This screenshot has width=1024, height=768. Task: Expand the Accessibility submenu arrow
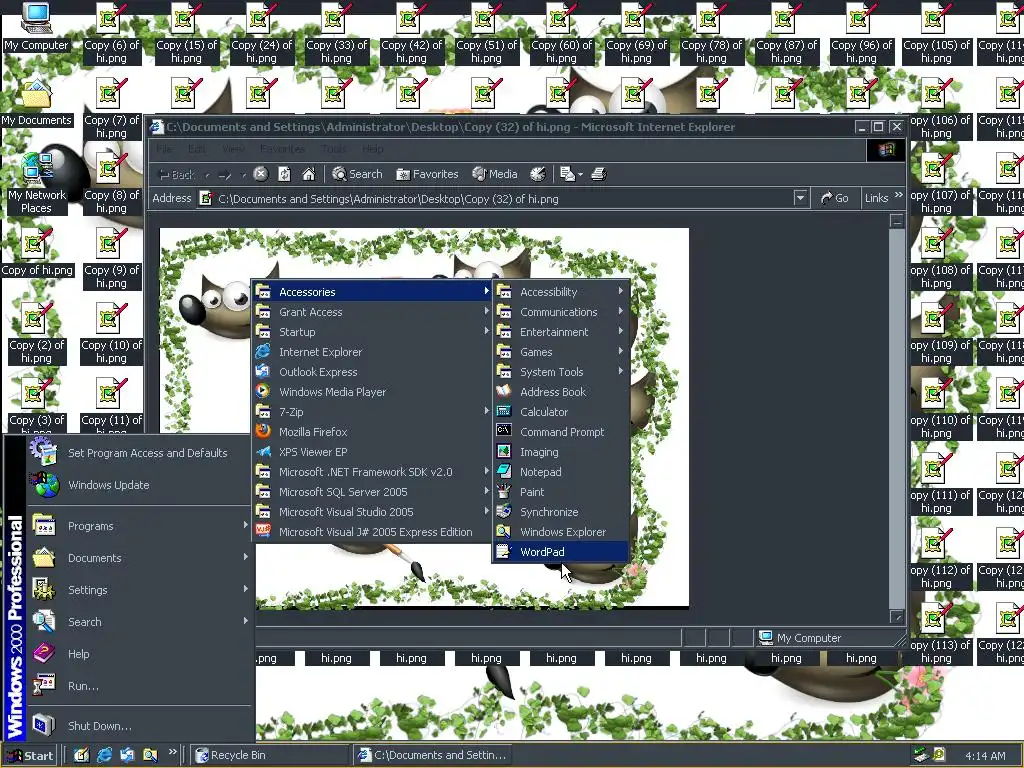point(620,291)
